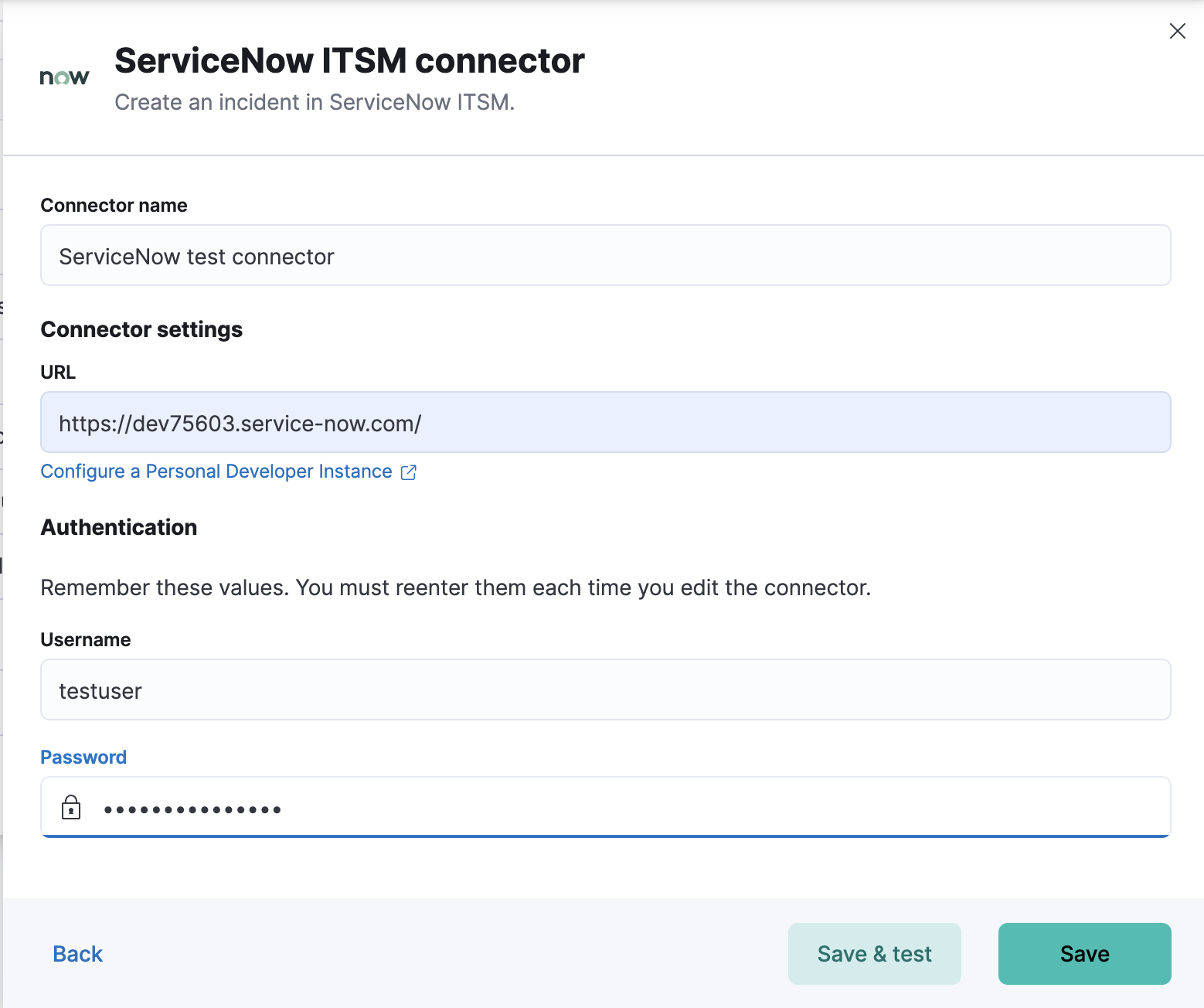1204x1008 pixels.
Task: Click the URL label above the address field
Action: (x=58, y=372)
